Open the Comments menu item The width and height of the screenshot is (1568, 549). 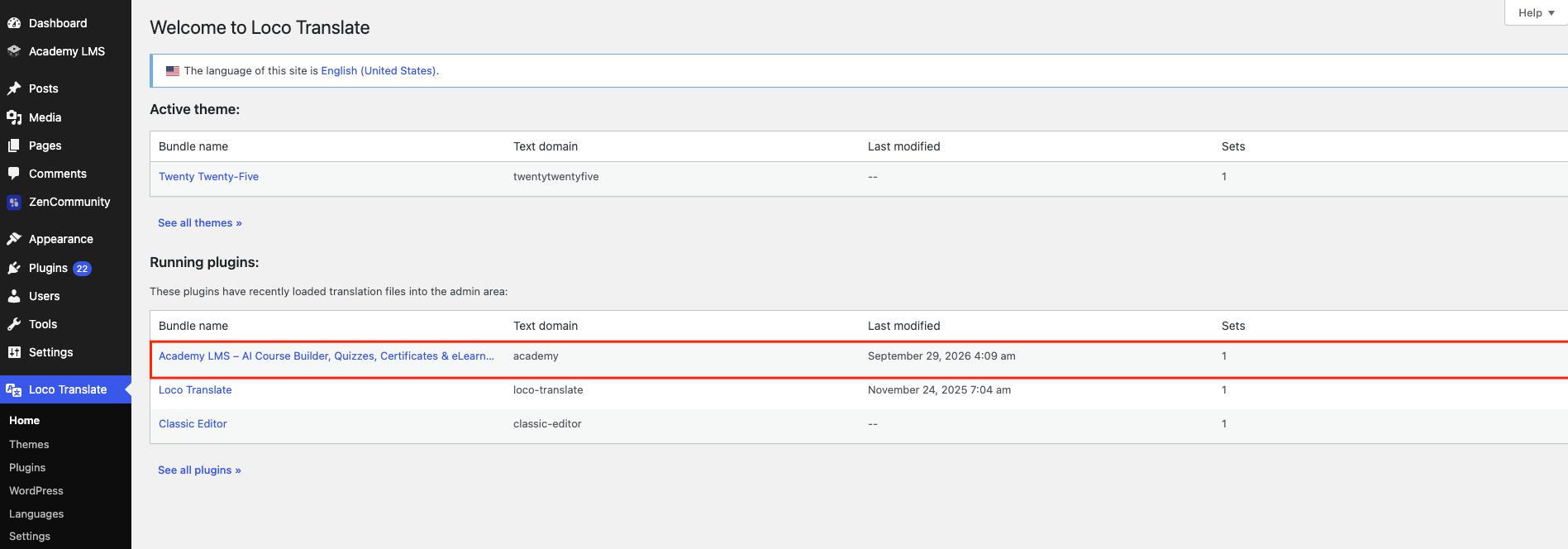click(x=58, y=174)
